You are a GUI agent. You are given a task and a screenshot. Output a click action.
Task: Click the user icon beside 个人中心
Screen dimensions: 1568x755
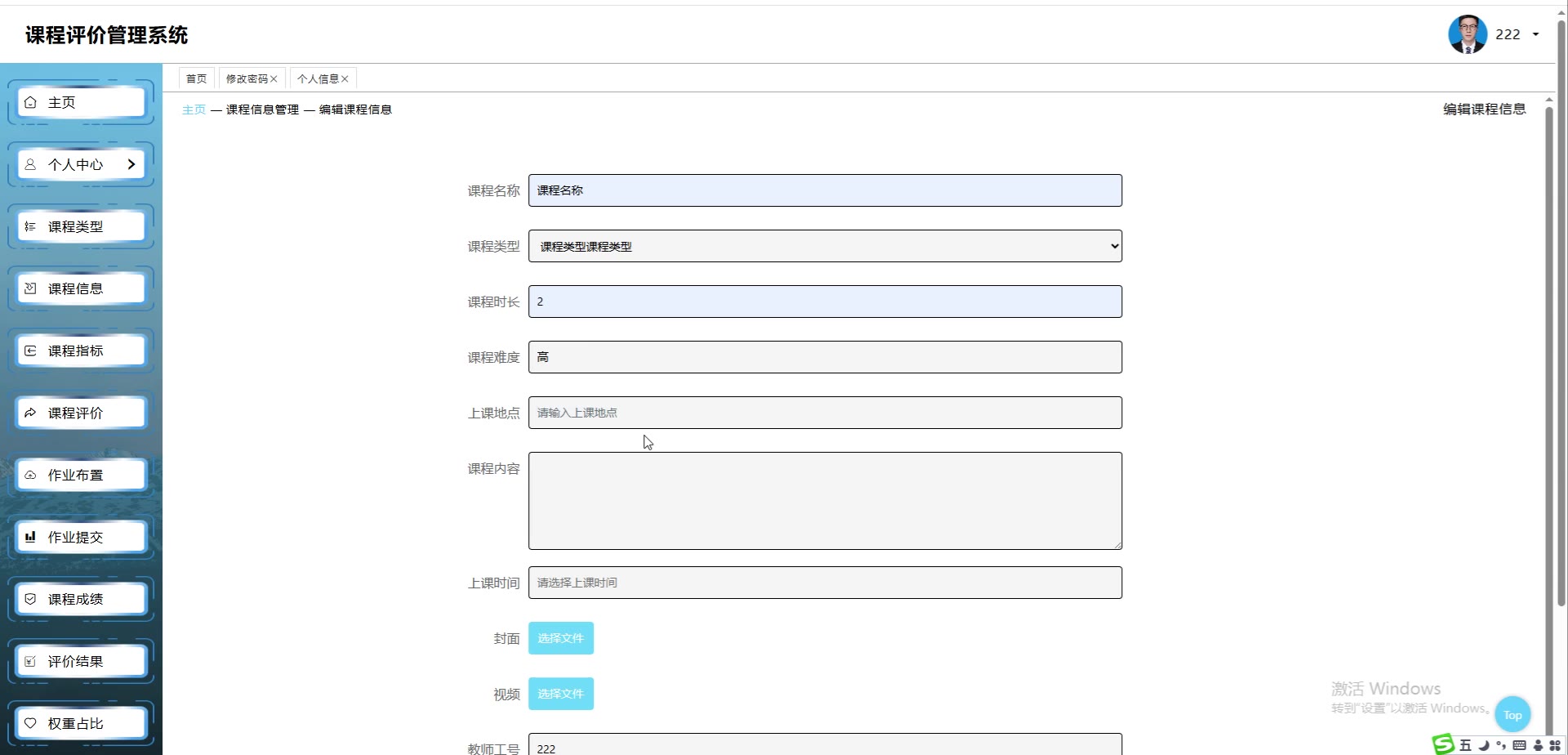point(30,164)
